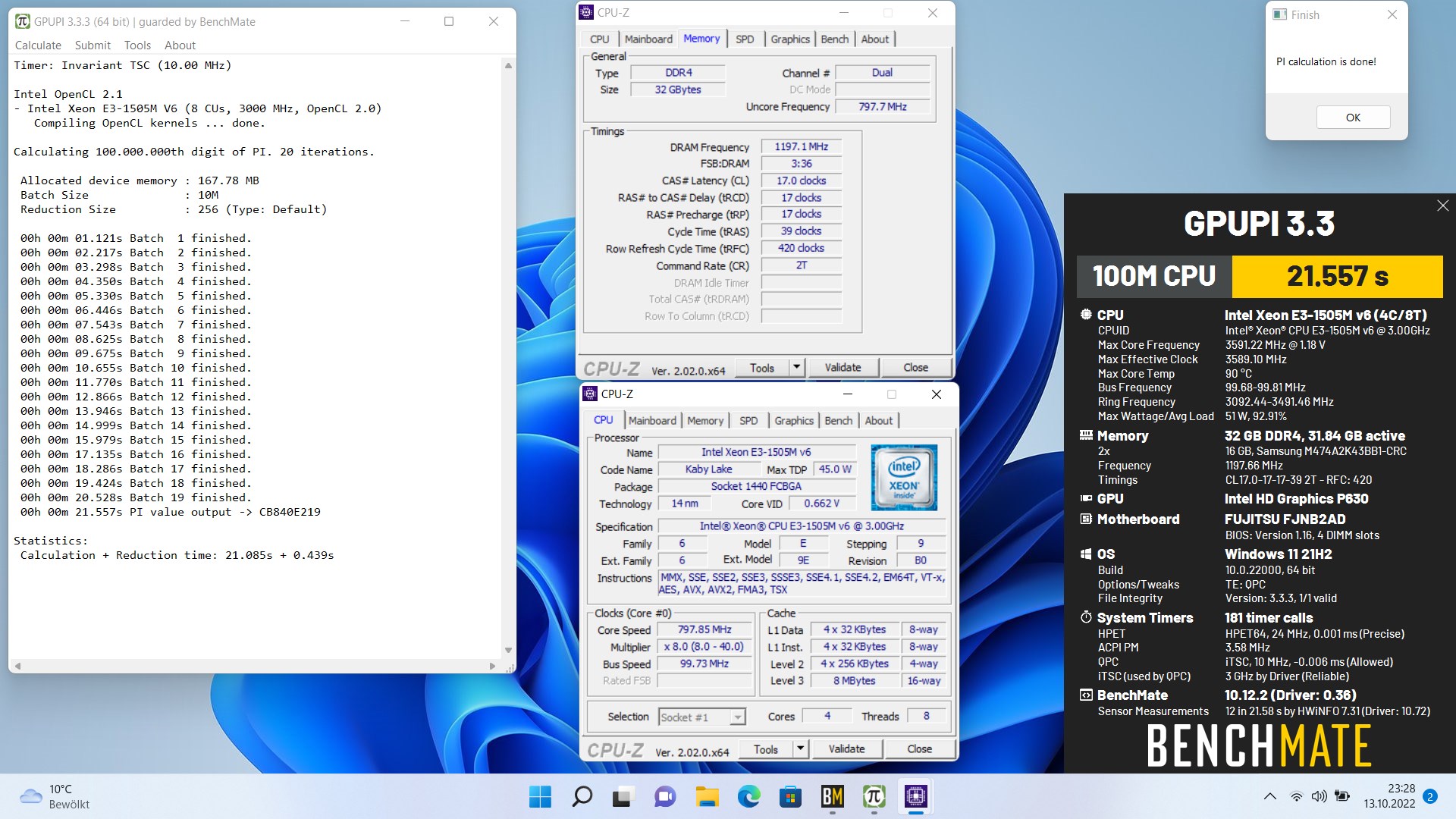1456x819 pixels.
Task: Open notification badge showing 2
Action: coord(1429,796)
